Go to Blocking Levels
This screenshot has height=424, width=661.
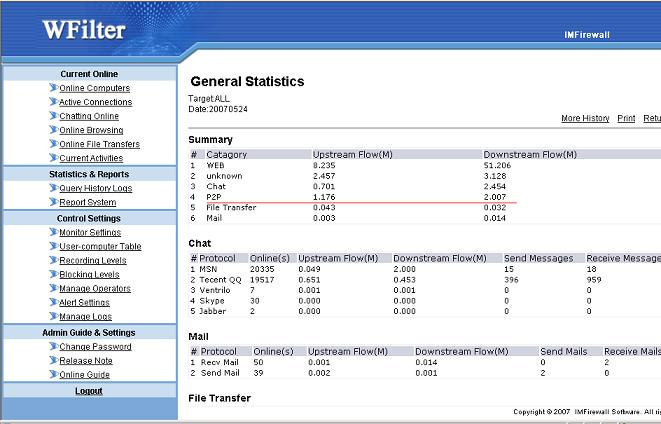pos(89,274)
